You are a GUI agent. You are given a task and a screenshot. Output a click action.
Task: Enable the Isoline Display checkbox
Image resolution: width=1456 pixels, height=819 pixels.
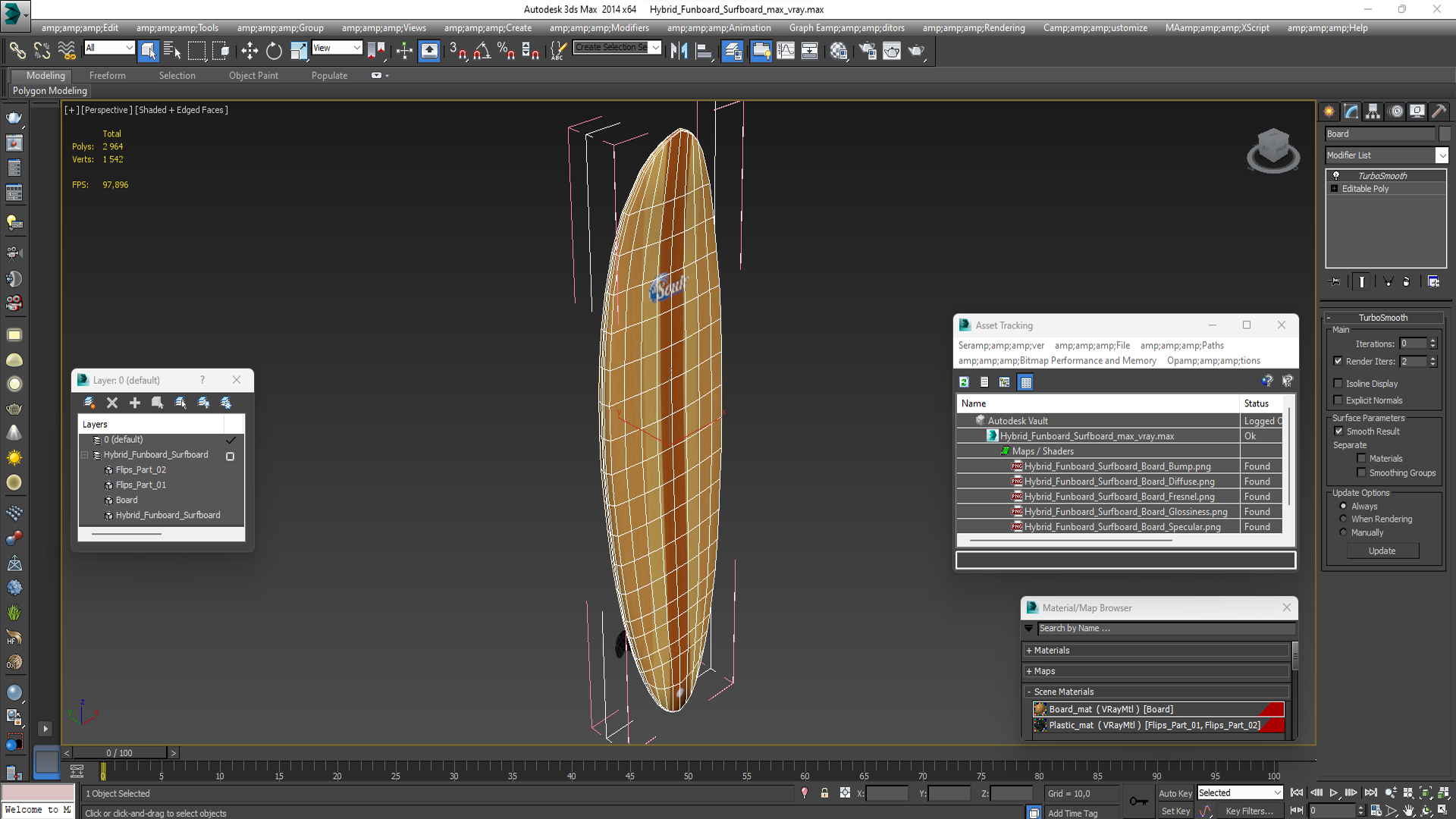(1338, 384)
